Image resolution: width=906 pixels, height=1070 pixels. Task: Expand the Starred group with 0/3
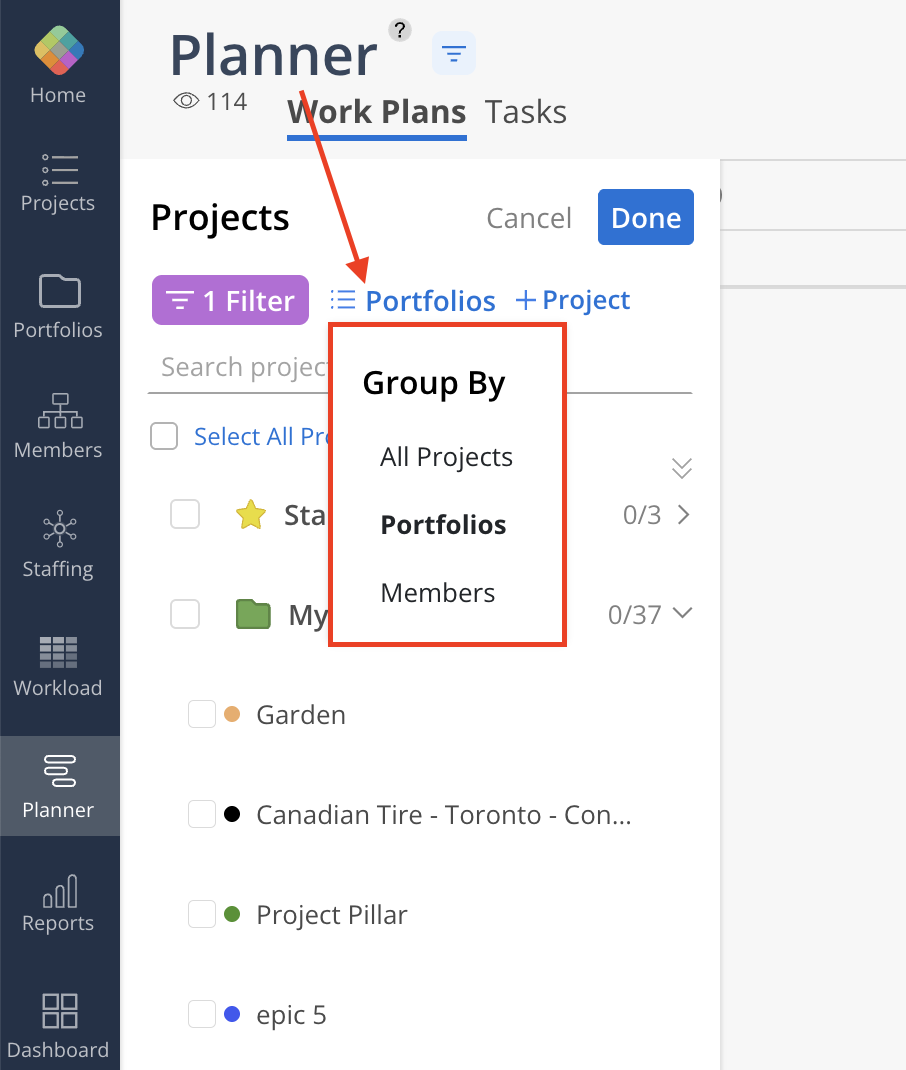click(684, 515)
